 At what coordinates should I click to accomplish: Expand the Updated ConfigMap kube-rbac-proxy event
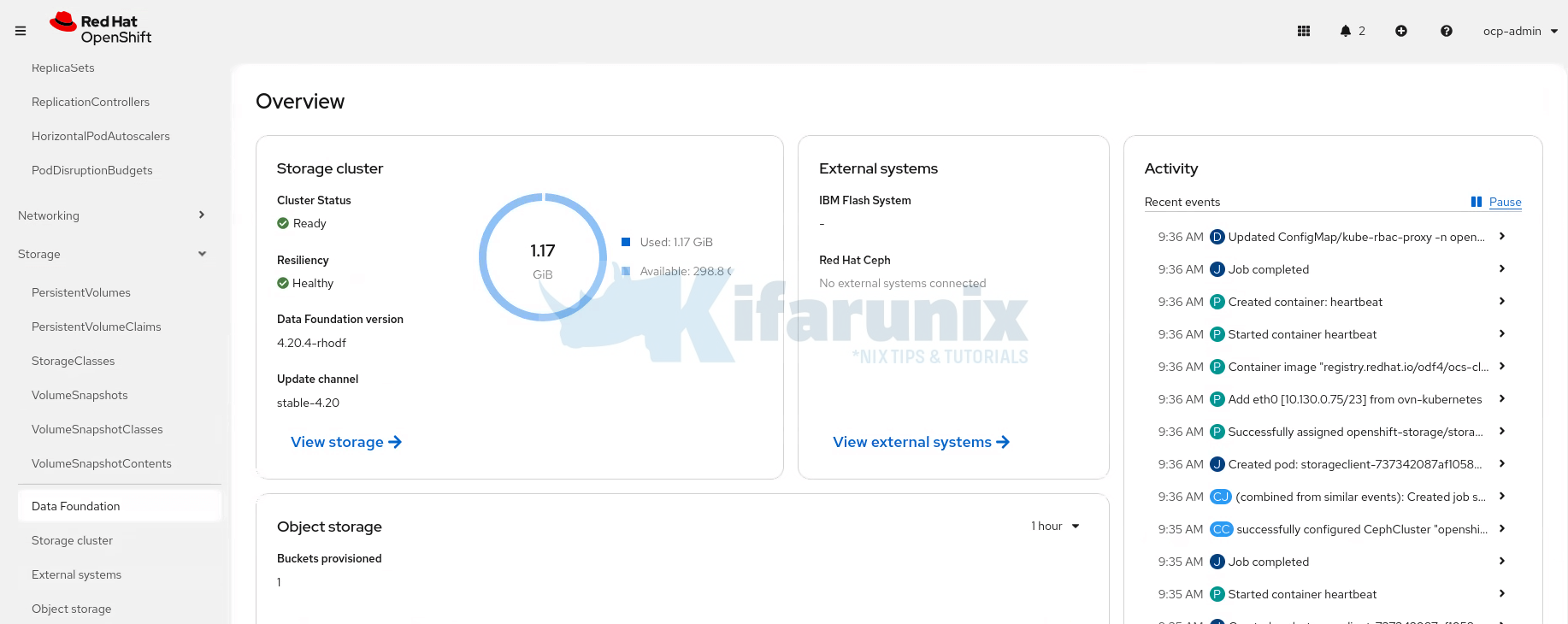pyautogui.click(x=1502, y=237)
